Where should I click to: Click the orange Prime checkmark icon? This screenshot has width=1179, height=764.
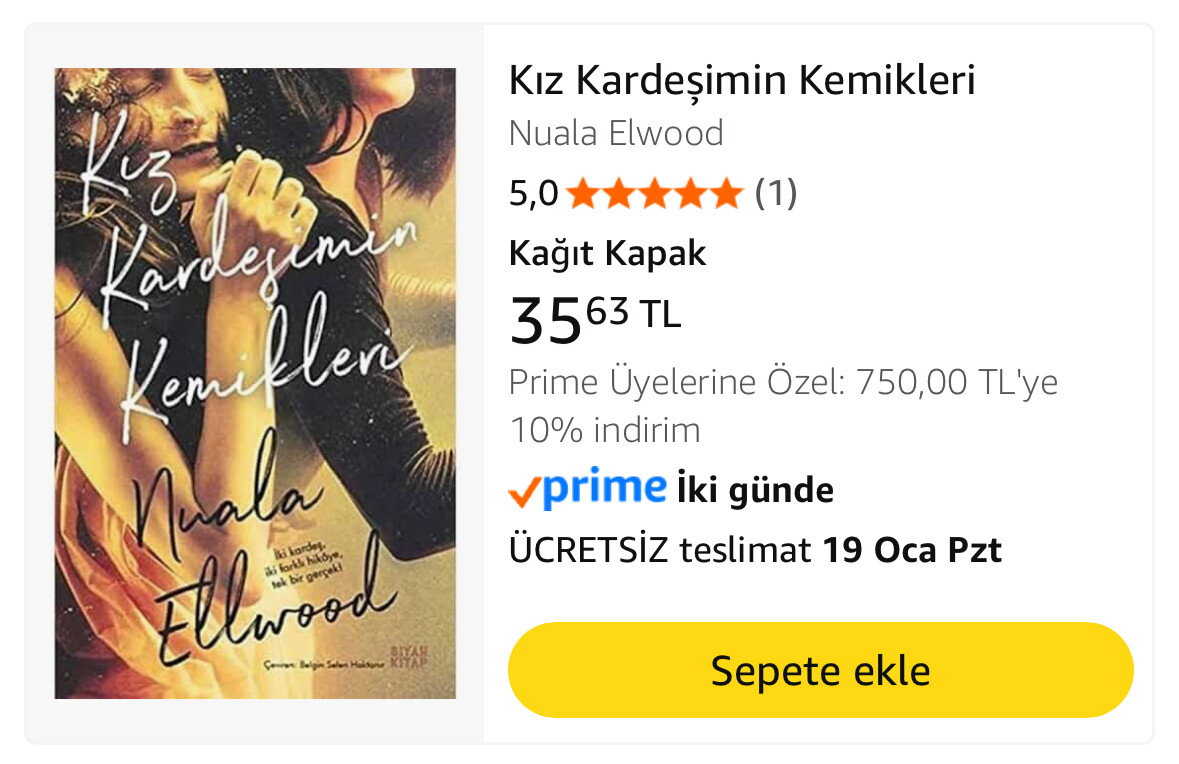(524, 492)
